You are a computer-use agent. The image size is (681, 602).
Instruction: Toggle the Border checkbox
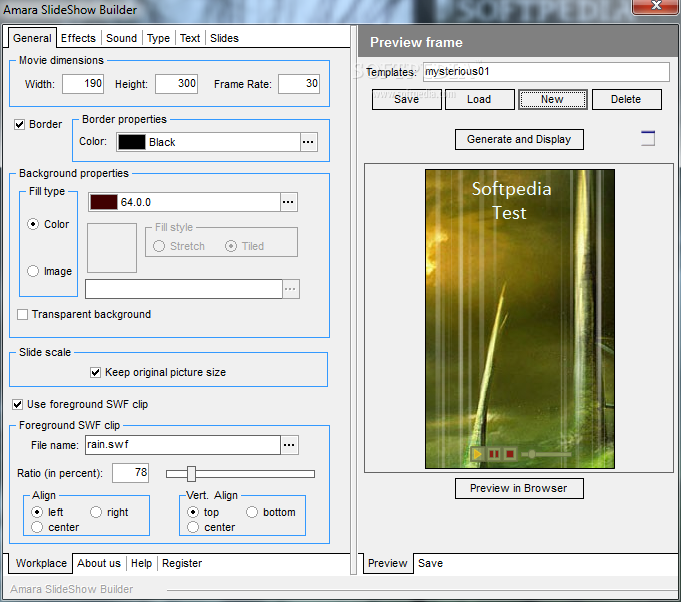point(20,125)
